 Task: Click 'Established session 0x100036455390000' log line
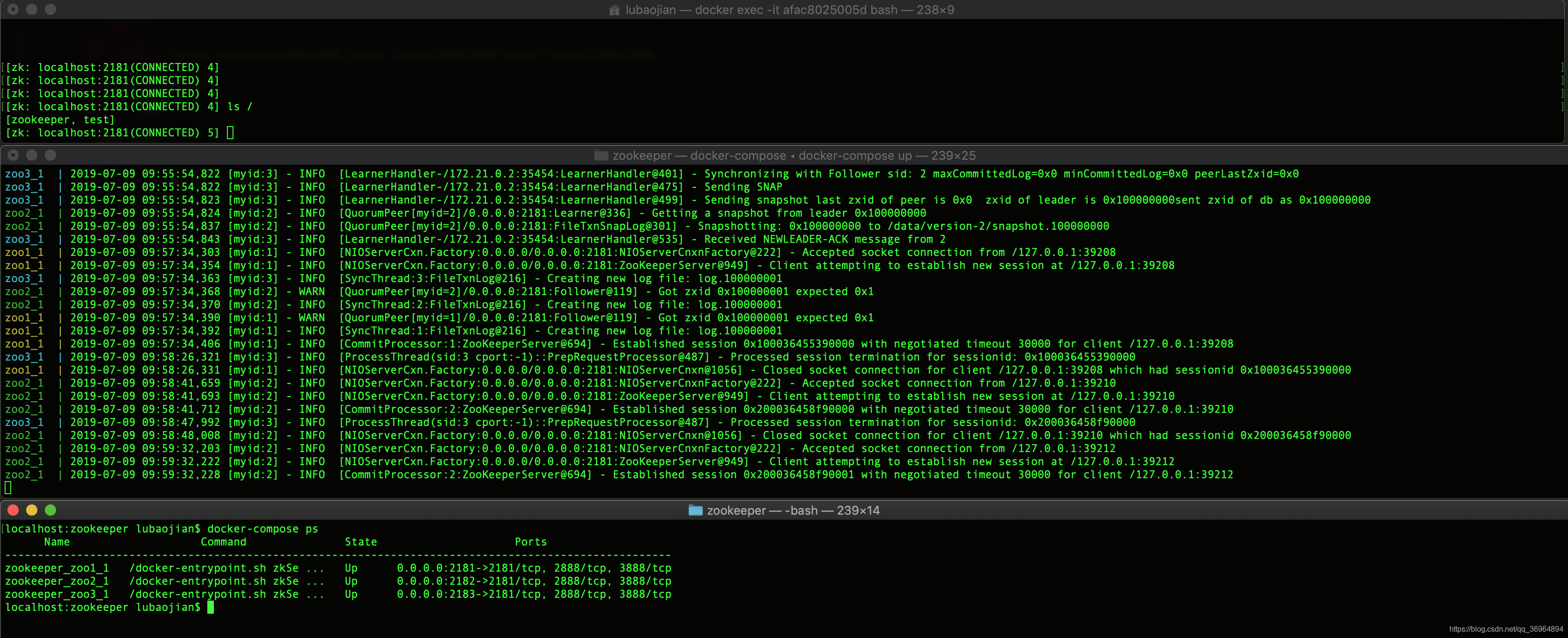pos(618,344)
